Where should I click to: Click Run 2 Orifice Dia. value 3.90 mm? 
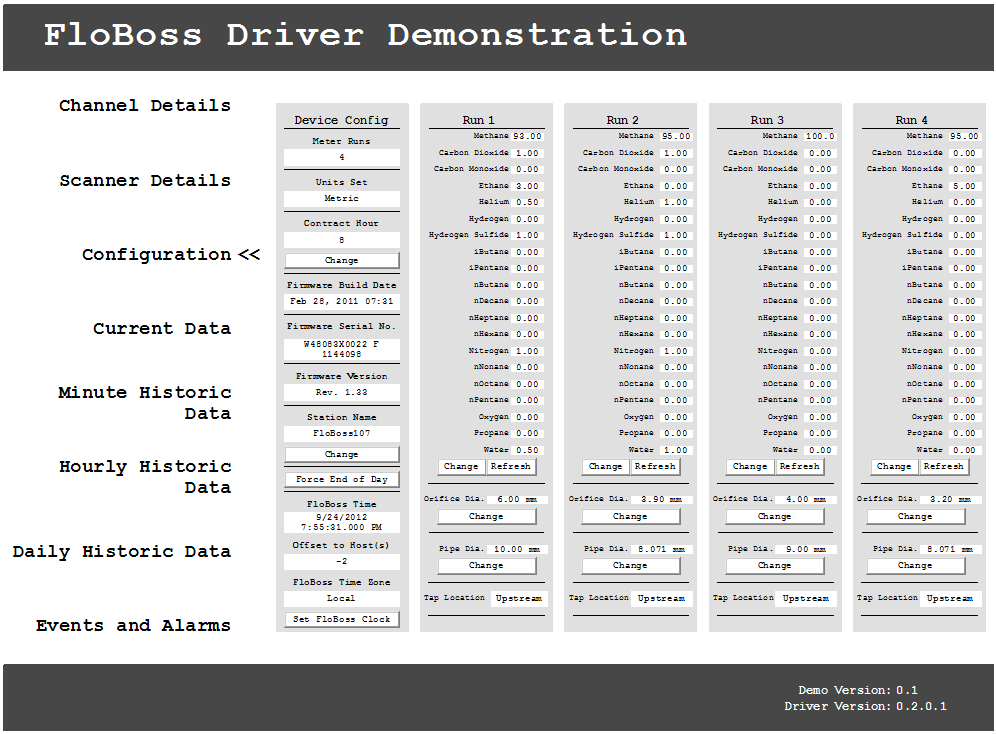click(661, 500)
